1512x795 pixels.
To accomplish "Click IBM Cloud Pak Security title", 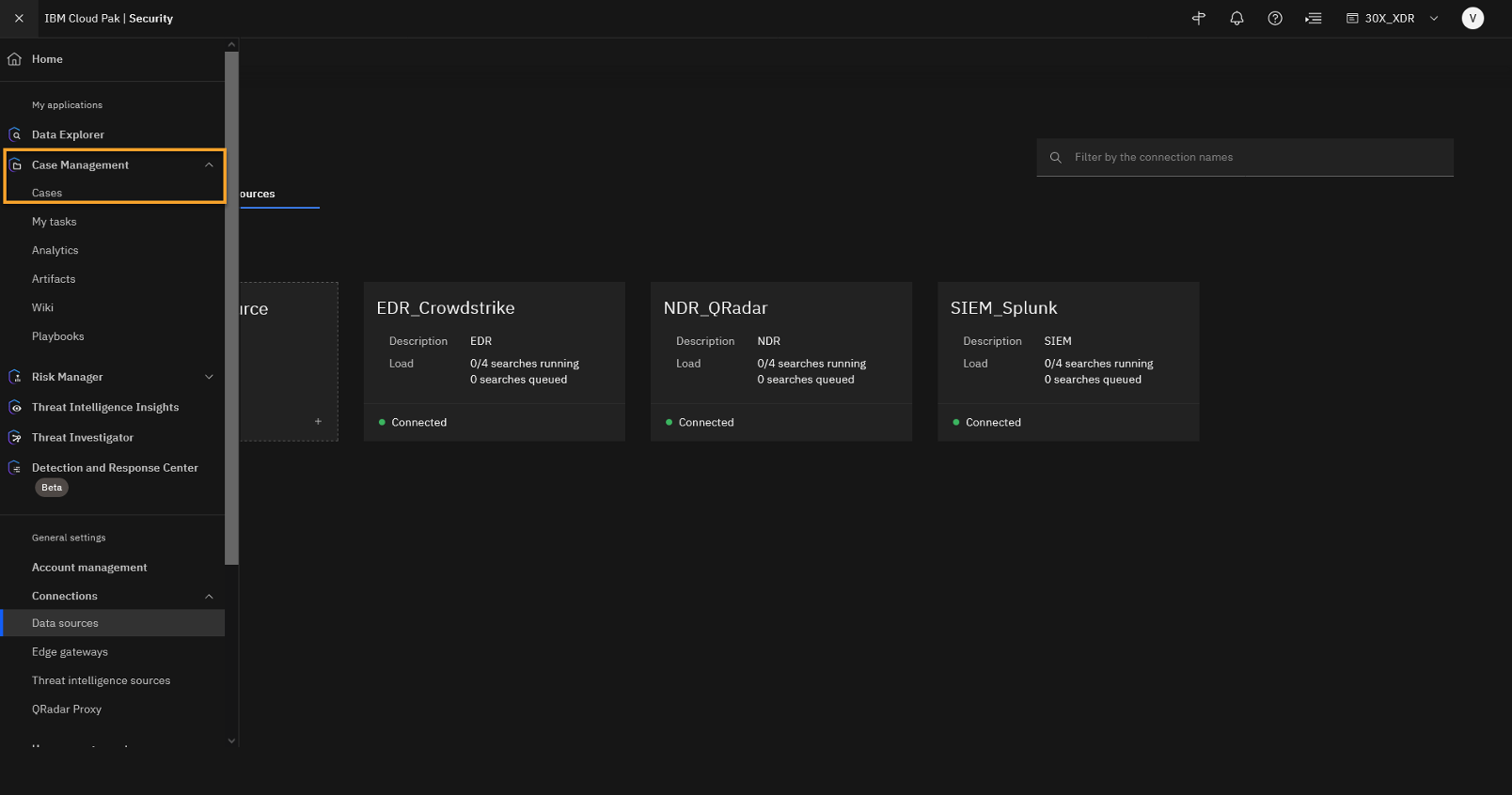I will pos(109,18).
